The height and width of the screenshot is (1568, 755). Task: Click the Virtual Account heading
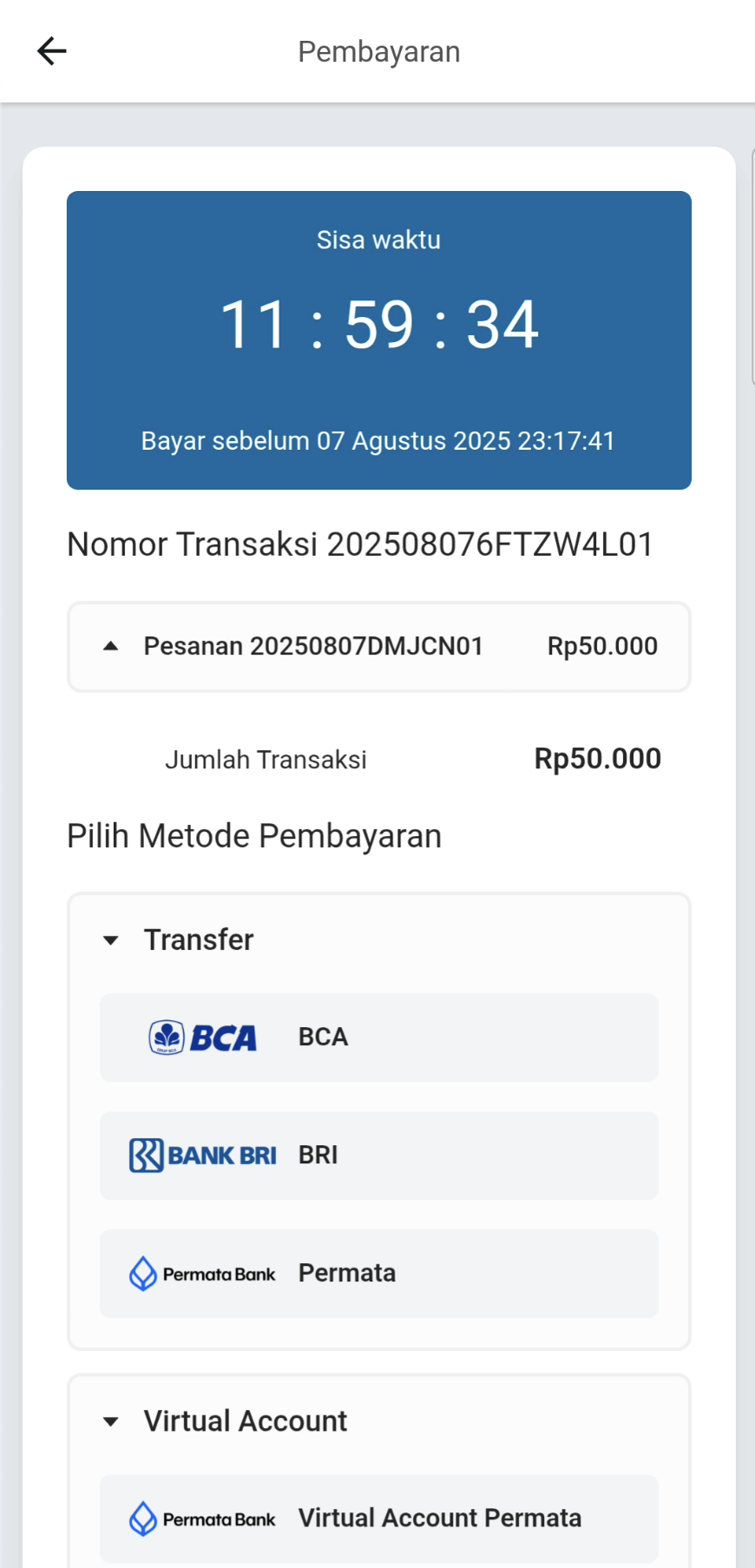coord(246,1421)
